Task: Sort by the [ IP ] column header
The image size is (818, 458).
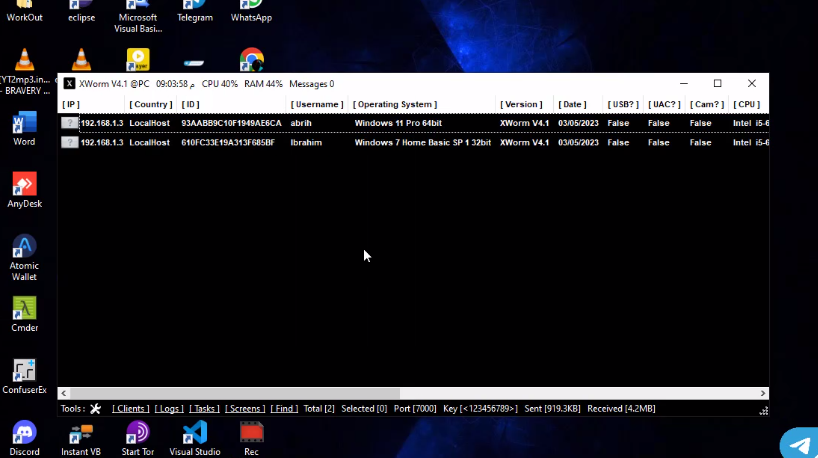Action: click(x=71, y=104)
